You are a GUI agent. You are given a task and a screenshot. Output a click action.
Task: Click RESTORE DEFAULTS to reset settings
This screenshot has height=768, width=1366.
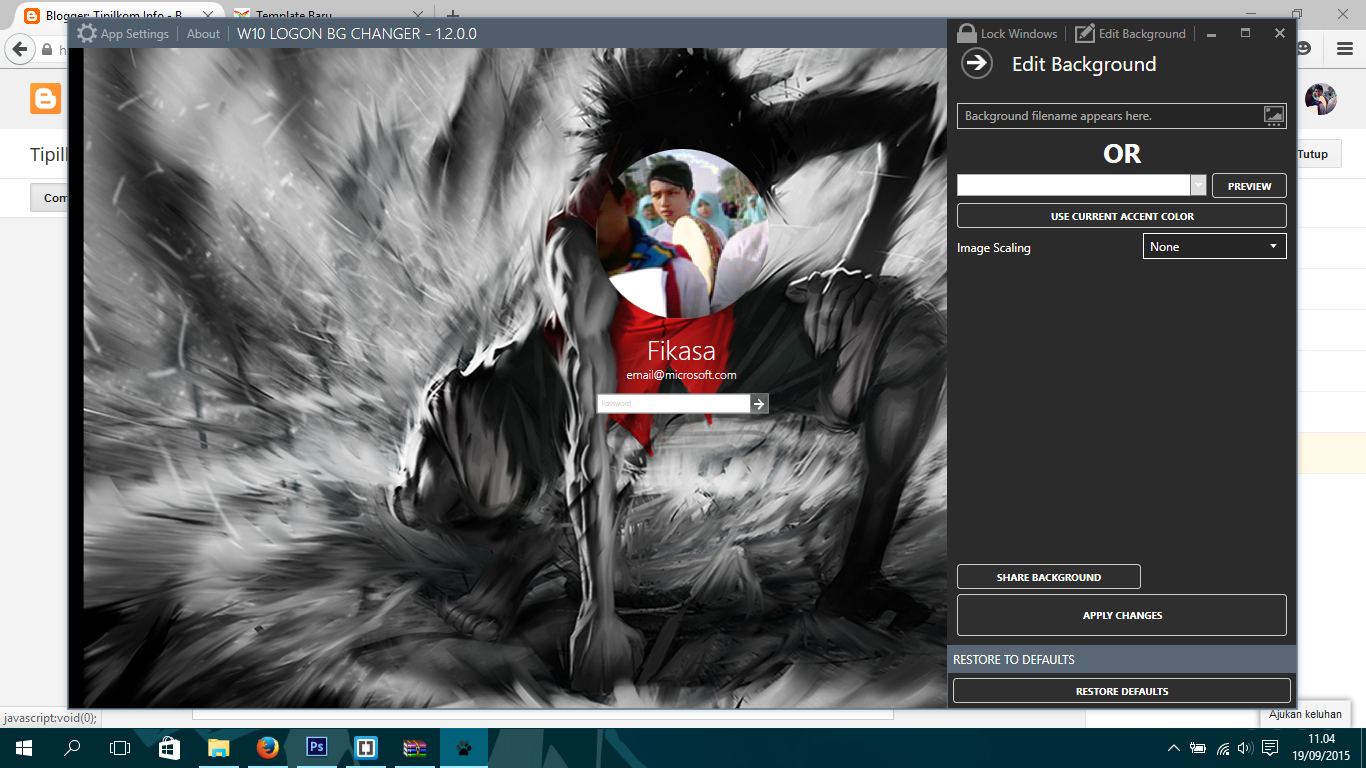coord(1121,690)
